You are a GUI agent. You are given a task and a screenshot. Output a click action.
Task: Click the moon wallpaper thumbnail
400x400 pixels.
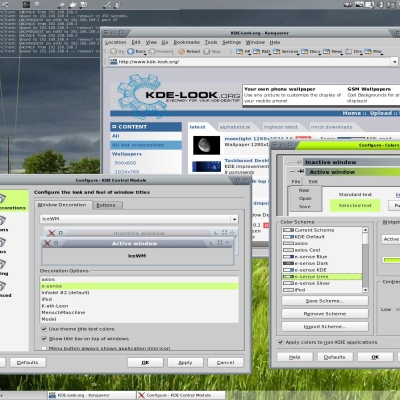[206, 145]
